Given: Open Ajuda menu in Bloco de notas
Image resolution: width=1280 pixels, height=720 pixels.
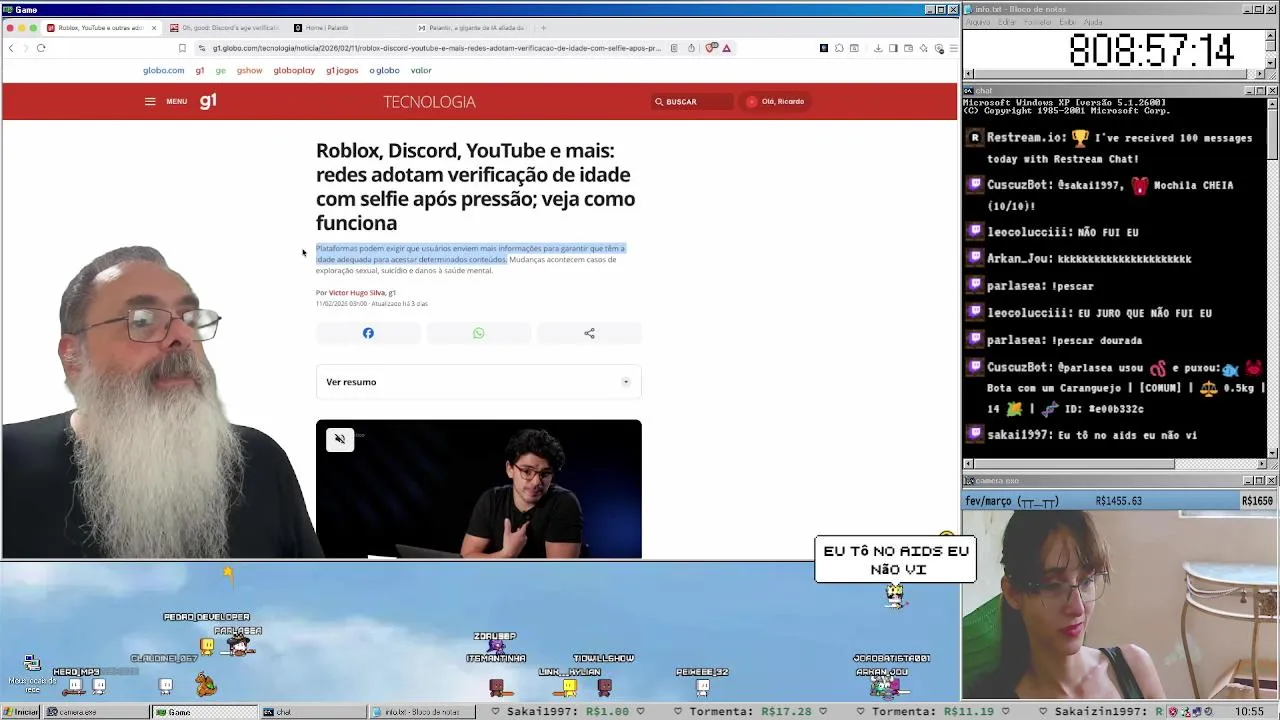Looking at the screenshot, I should (x=1094, y=22).
